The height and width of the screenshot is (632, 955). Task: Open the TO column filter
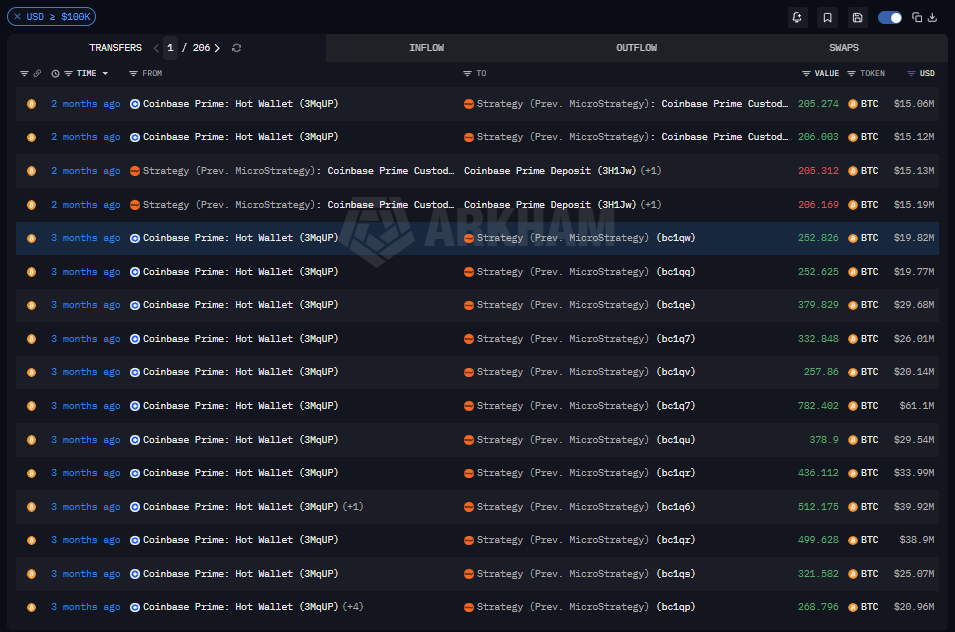tap(467, 73)
